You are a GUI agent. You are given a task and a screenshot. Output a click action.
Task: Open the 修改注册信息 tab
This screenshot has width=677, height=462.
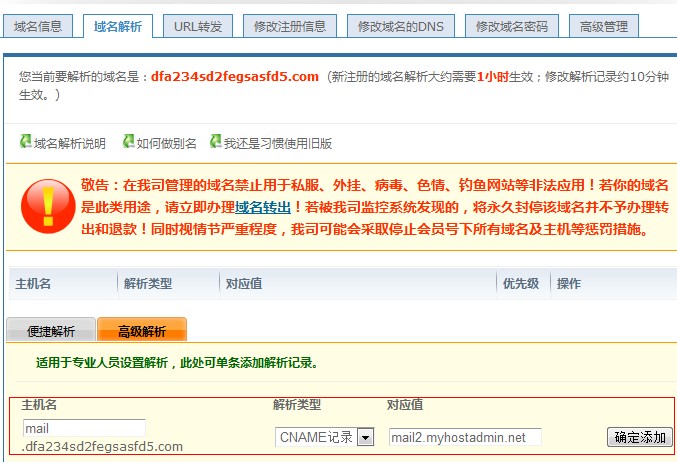tap(289, 26)
